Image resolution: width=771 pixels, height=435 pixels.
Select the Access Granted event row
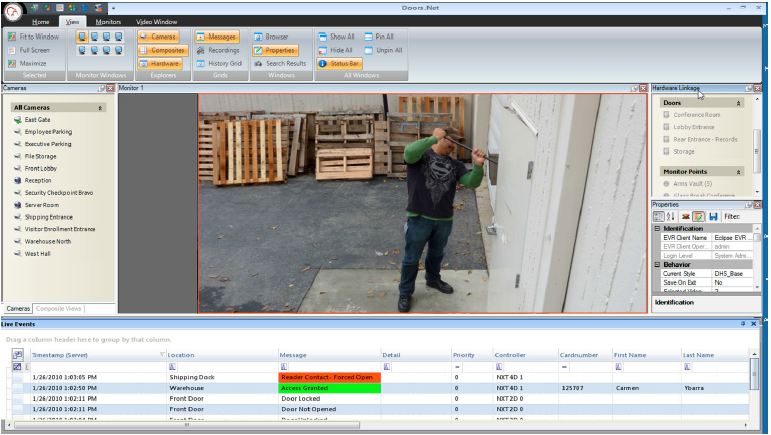[381, 388]
